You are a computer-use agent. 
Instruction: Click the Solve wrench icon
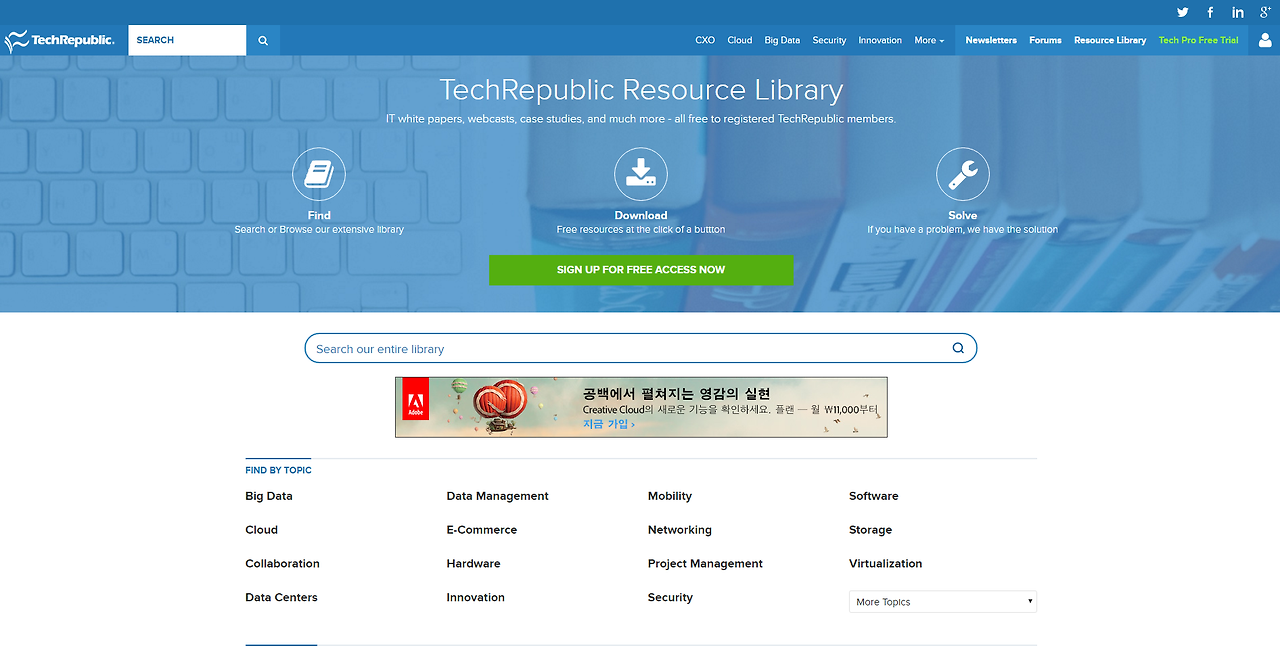point(963,175)
